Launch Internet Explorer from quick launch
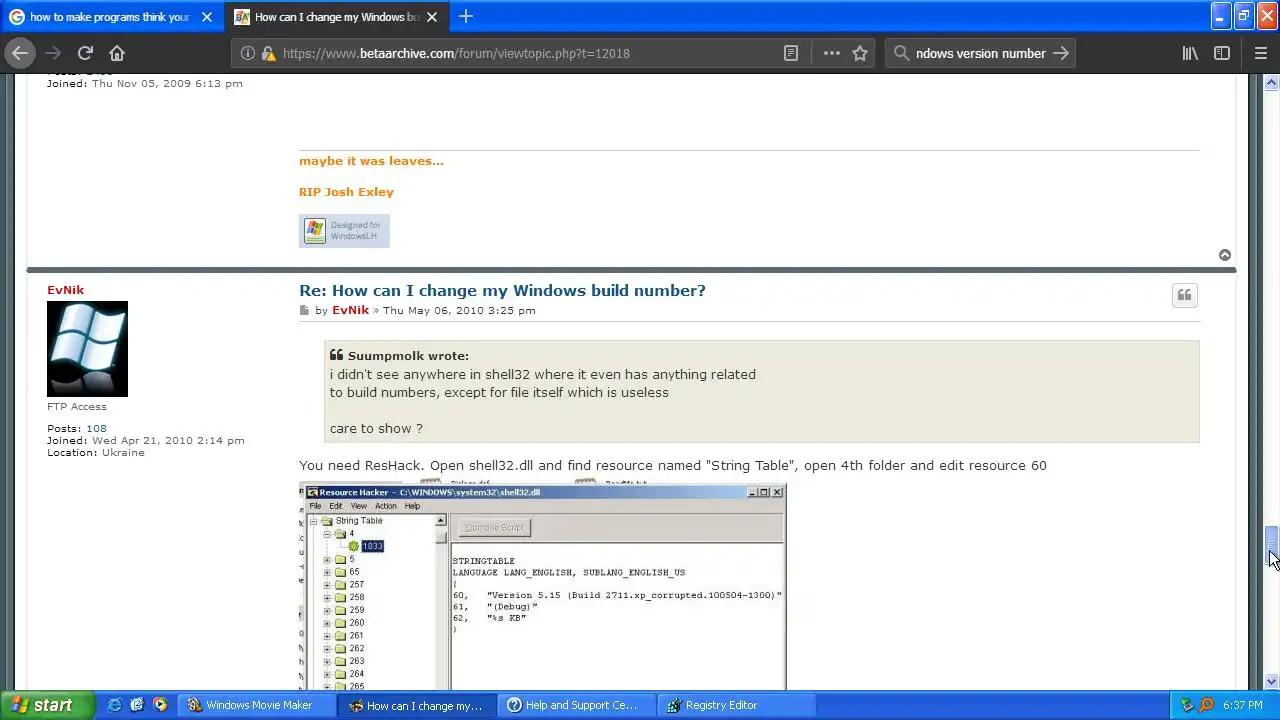The width and height of the screenshot is (1280, 720). [x=114, y=705]
